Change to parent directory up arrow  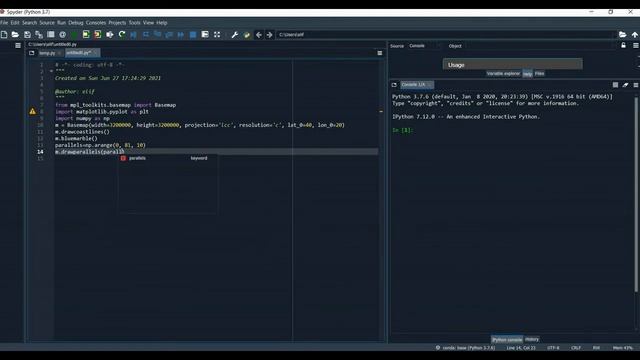click(635, 35)
